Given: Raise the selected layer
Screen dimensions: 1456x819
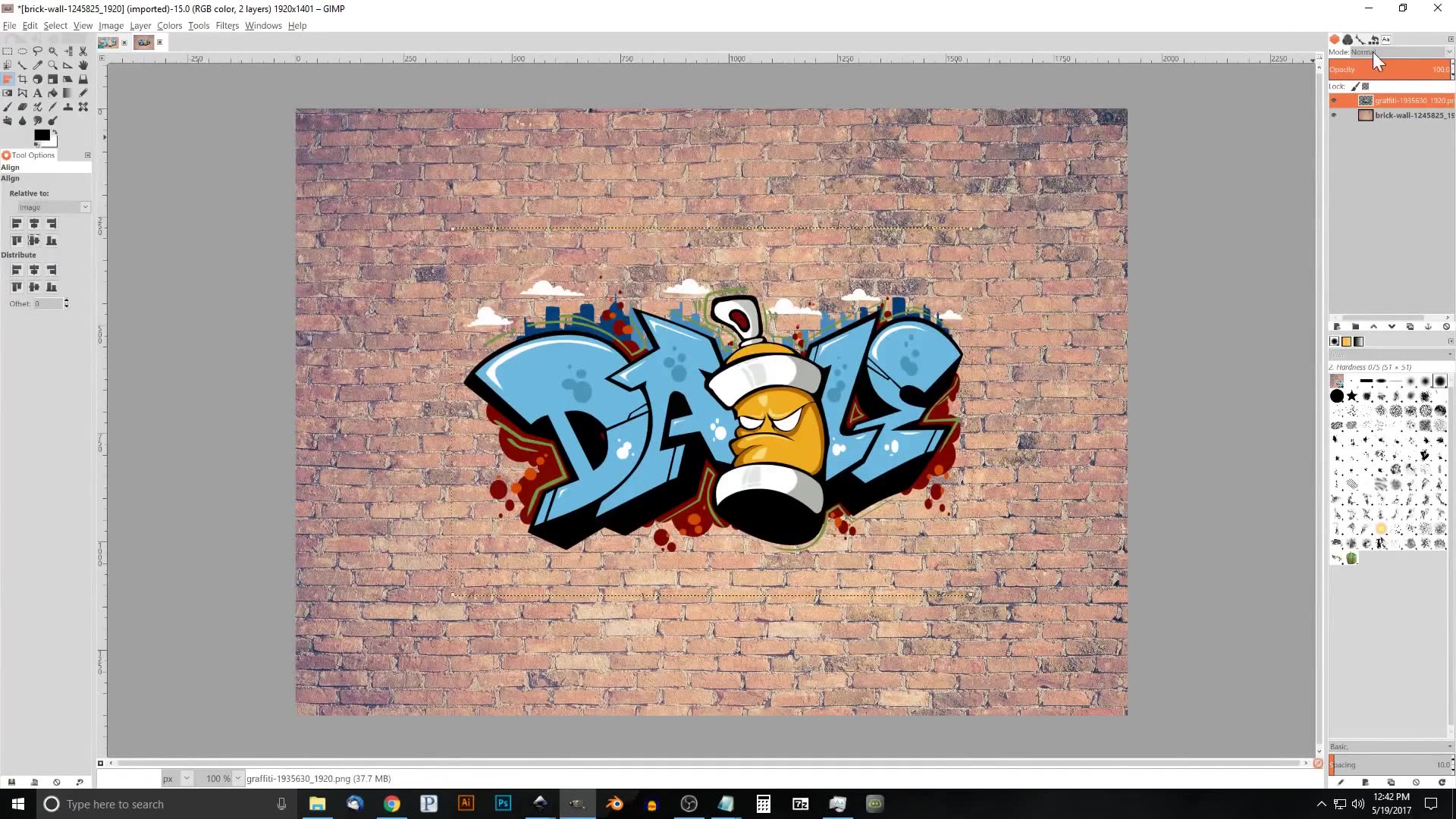Looking at the screenshot, I should point(1373,327).
